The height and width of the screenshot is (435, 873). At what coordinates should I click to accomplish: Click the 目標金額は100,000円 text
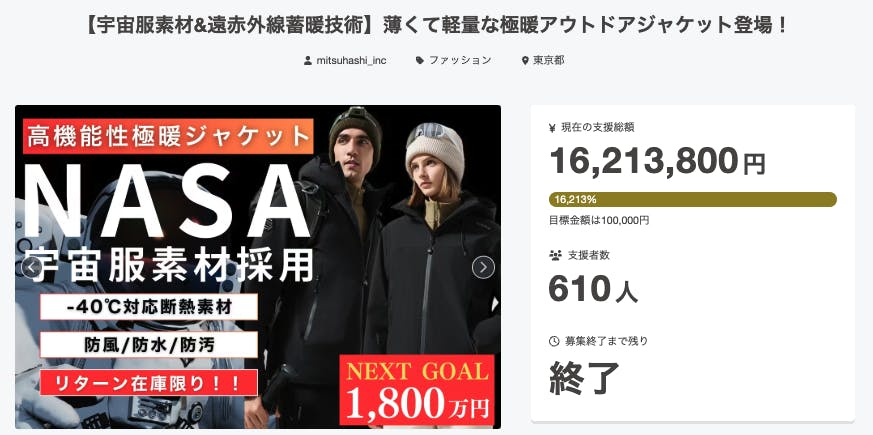(599, 220)
